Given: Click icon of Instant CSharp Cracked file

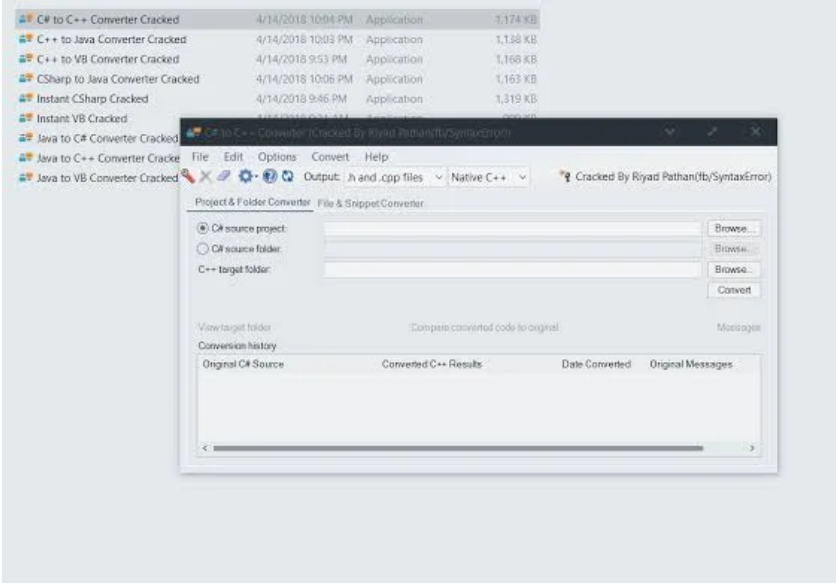Looking at the screenshot, I should click(x=26, y=99).
